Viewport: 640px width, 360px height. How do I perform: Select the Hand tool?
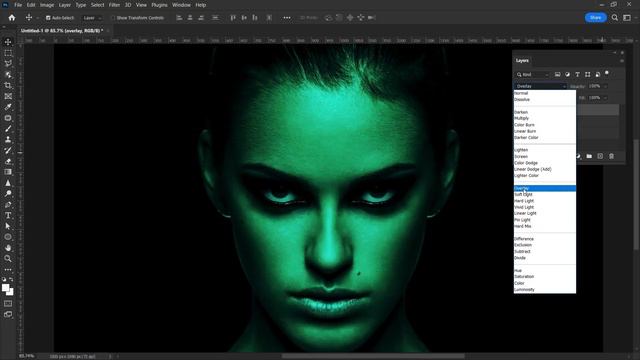tap(8, 248)
